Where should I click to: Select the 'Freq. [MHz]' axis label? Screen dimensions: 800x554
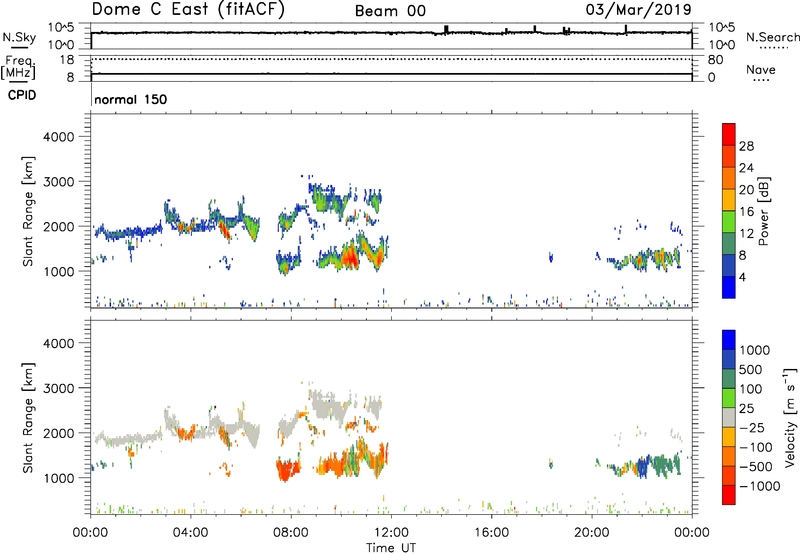[x=18, y=68]
